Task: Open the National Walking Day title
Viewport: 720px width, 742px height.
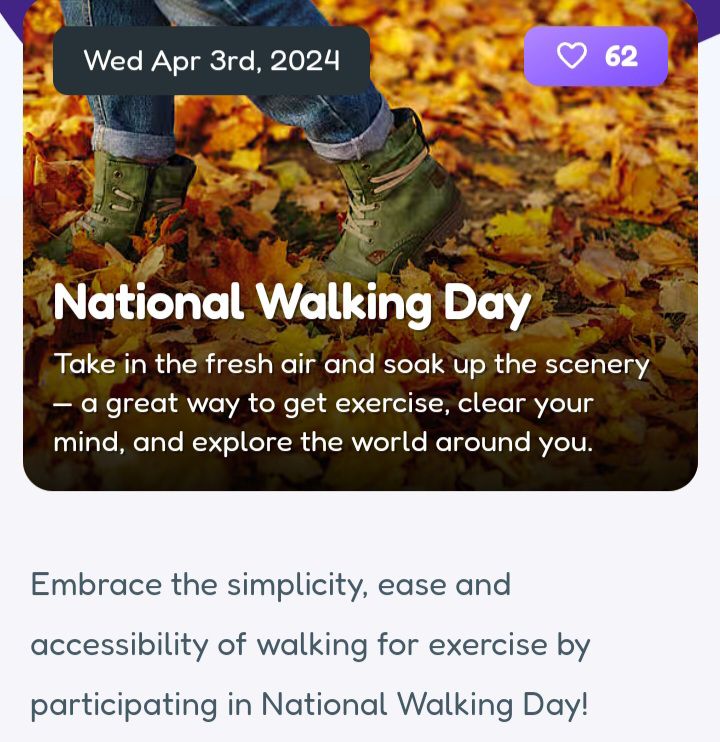Action: click(291, 301)
